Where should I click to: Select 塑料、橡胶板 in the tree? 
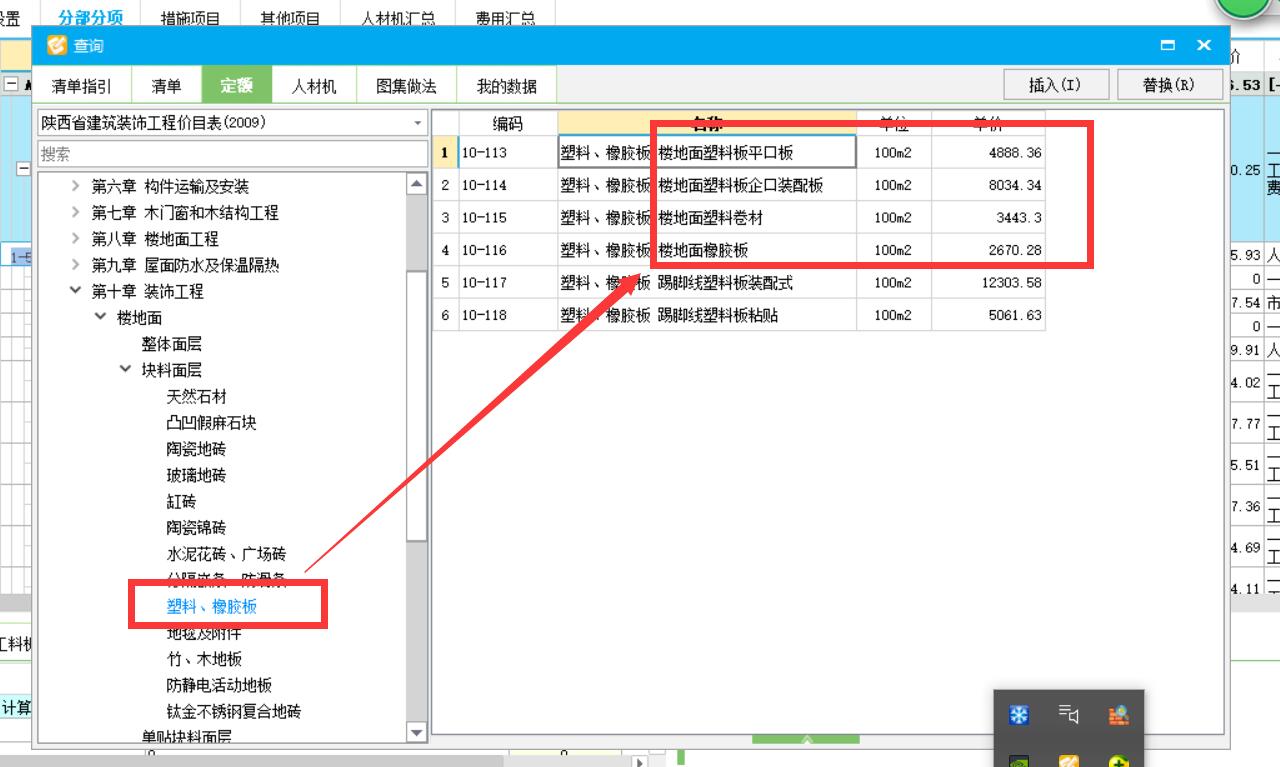tap(211, 606)
